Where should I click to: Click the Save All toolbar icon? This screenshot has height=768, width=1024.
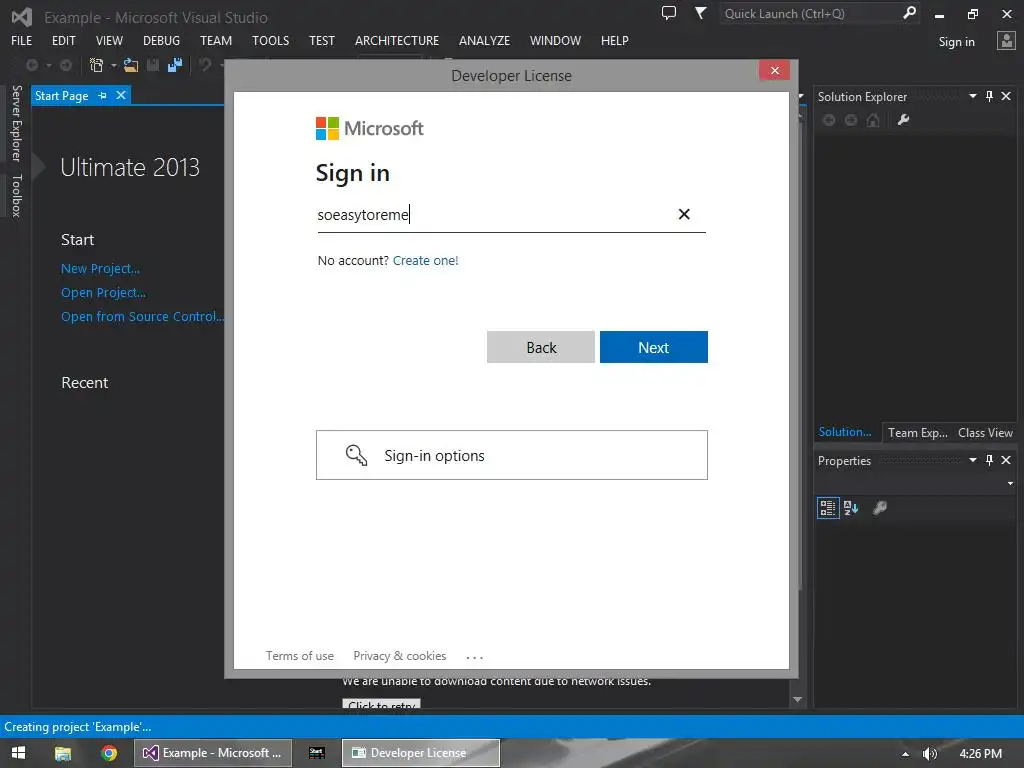click(x=174, y=65)
